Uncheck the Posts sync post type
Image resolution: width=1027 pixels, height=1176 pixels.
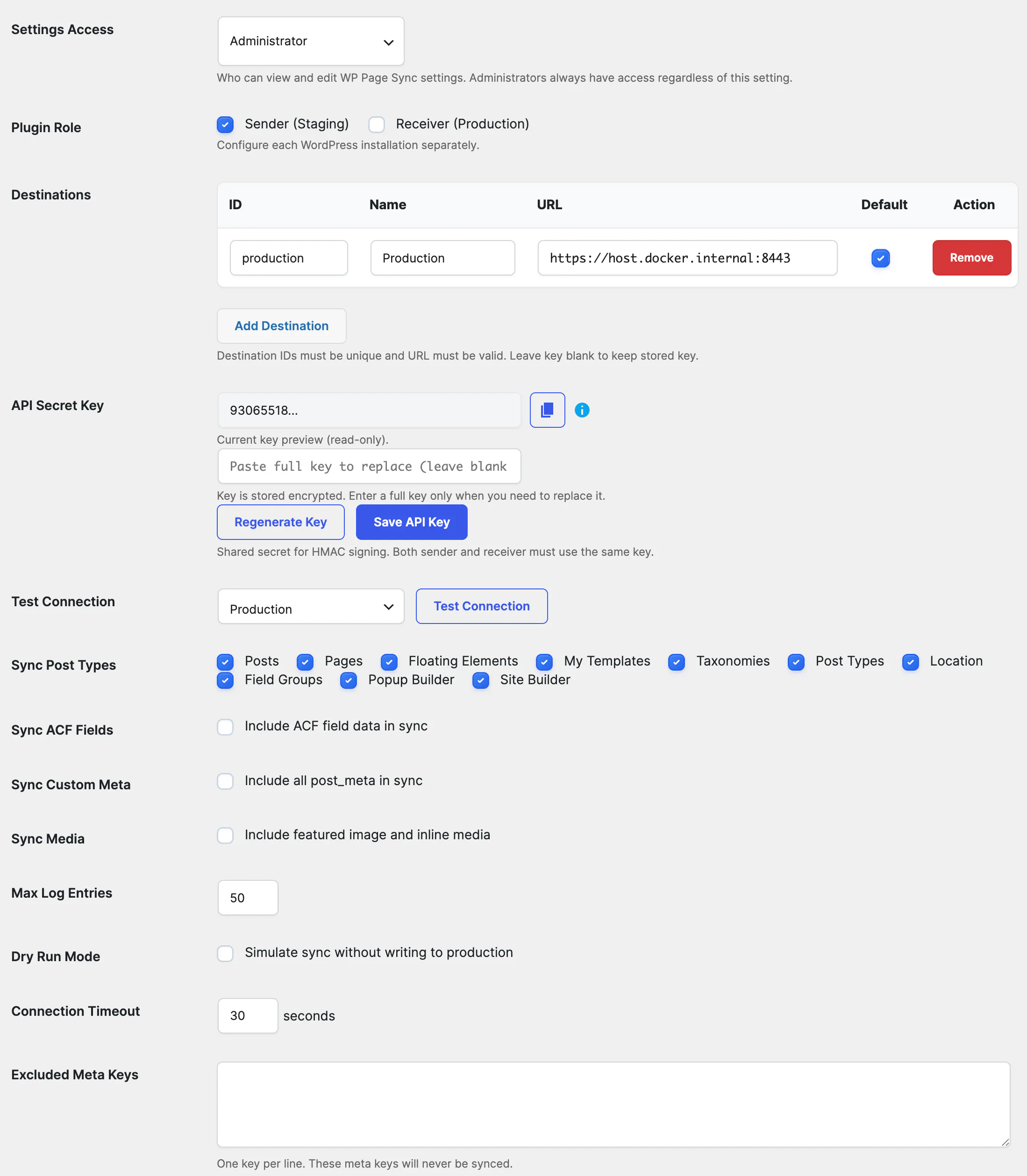click(x=225, y=662)
